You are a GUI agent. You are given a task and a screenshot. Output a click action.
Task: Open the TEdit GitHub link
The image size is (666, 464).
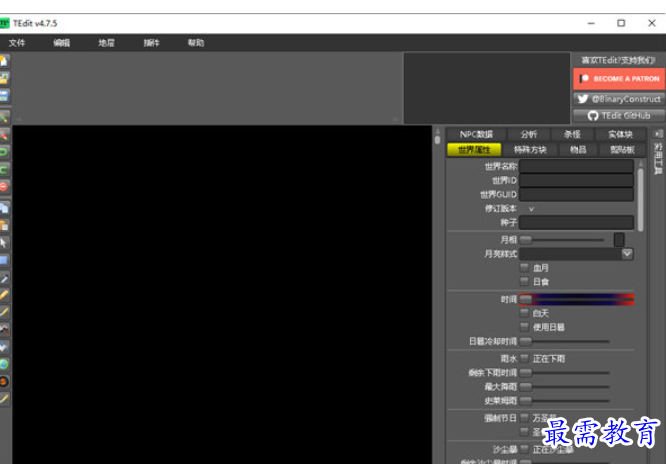(x=618, y=116)
